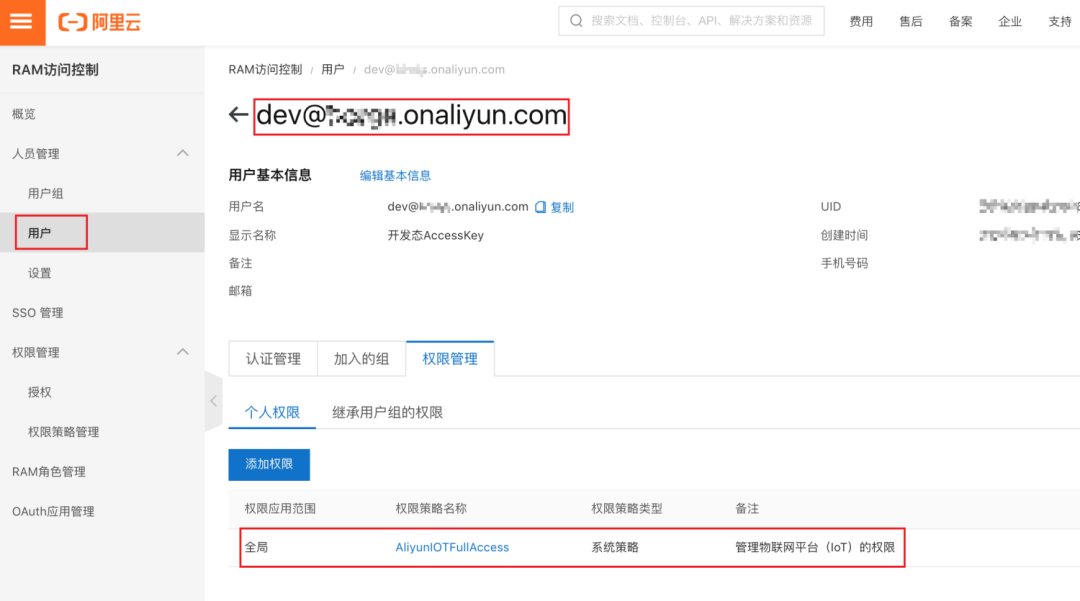Click 全局 cell in permissions row
Image resolution: width=1080 pixels, height=601 pixels.
(256, 547)
